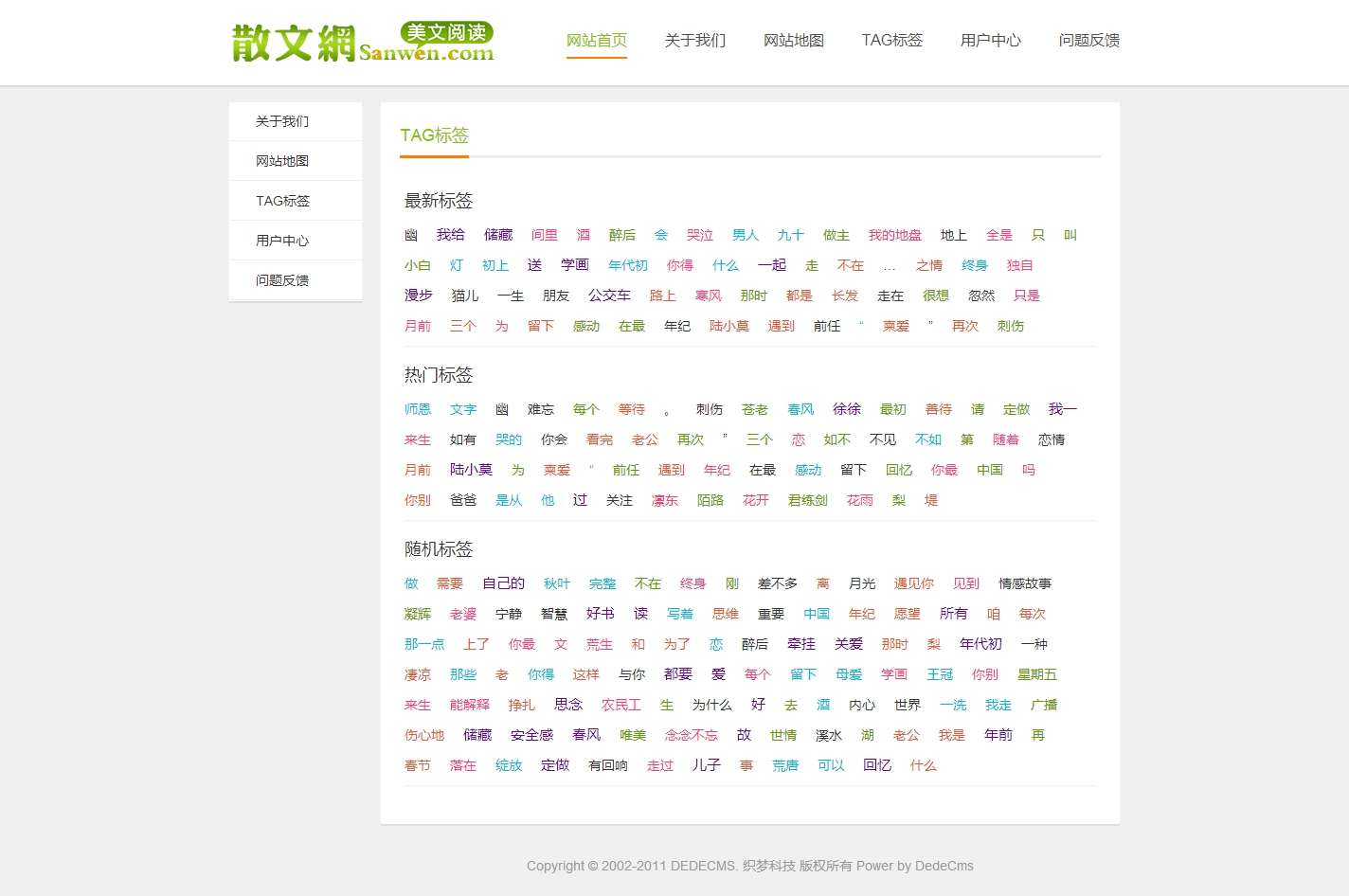
Task: Open the 公交车 tag
Action: point(609,296)
